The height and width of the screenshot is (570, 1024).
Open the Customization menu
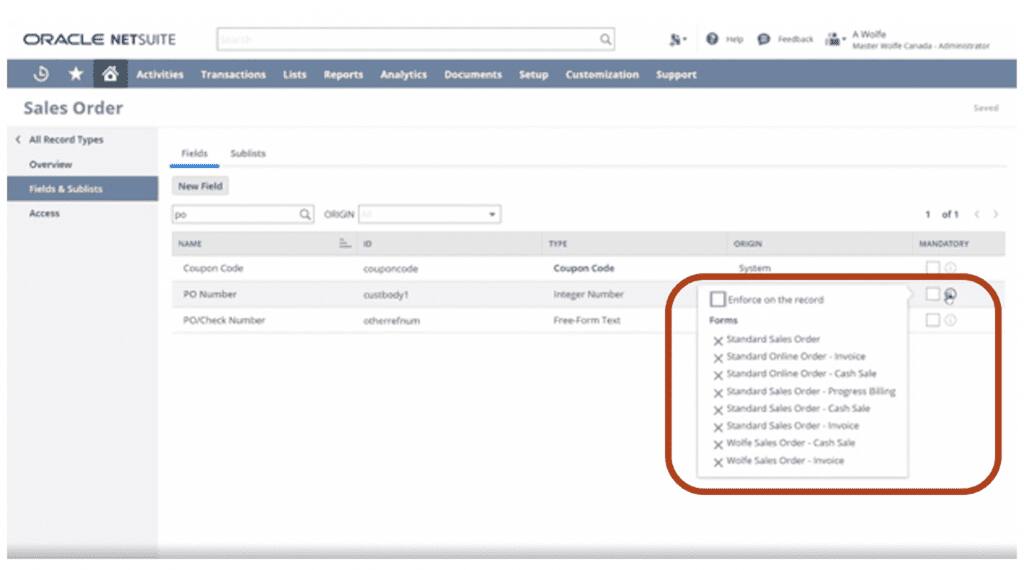tap(602, 74)
